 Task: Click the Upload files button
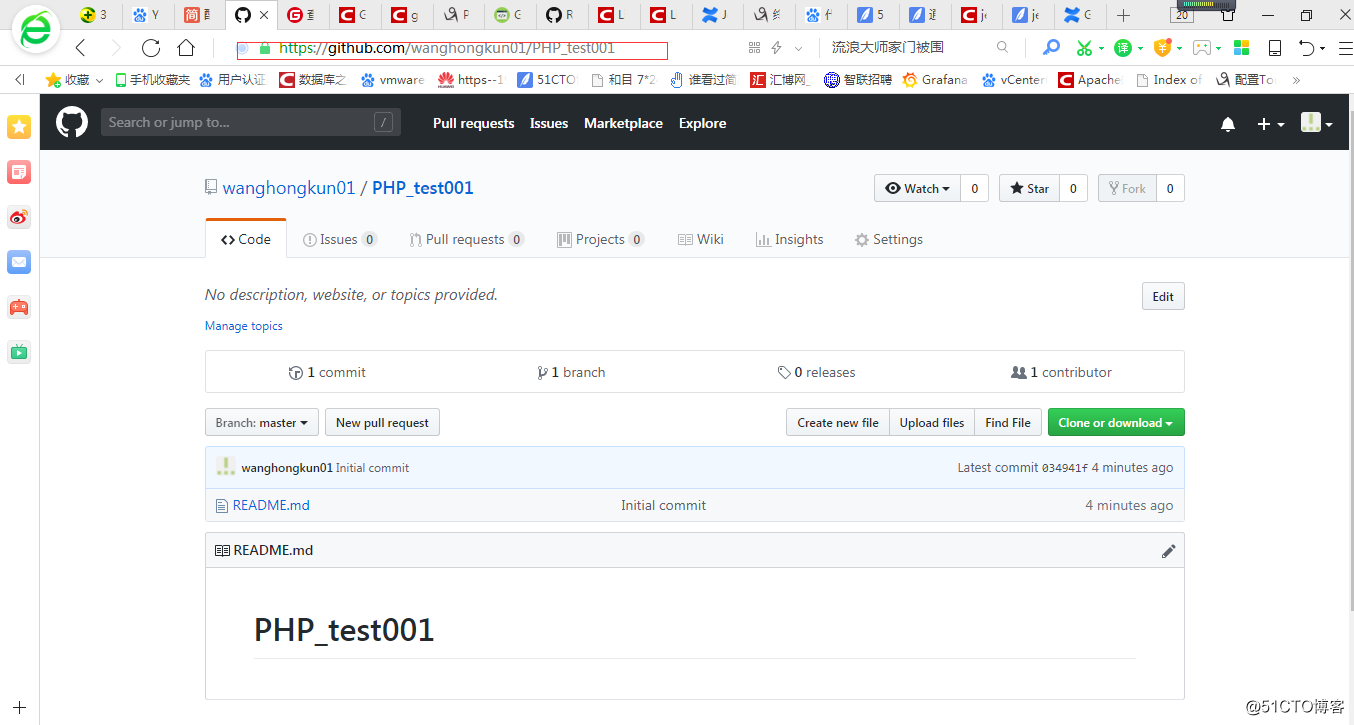click(x=932, y=422)
